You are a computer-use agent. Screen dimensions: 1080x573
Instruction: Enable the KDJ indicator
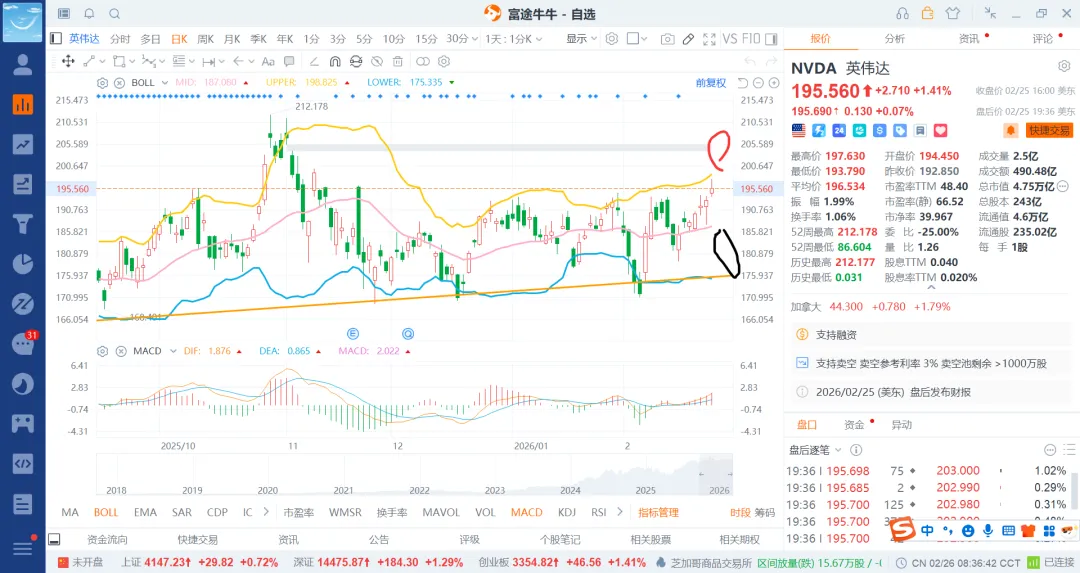click(x=567, y=513)
